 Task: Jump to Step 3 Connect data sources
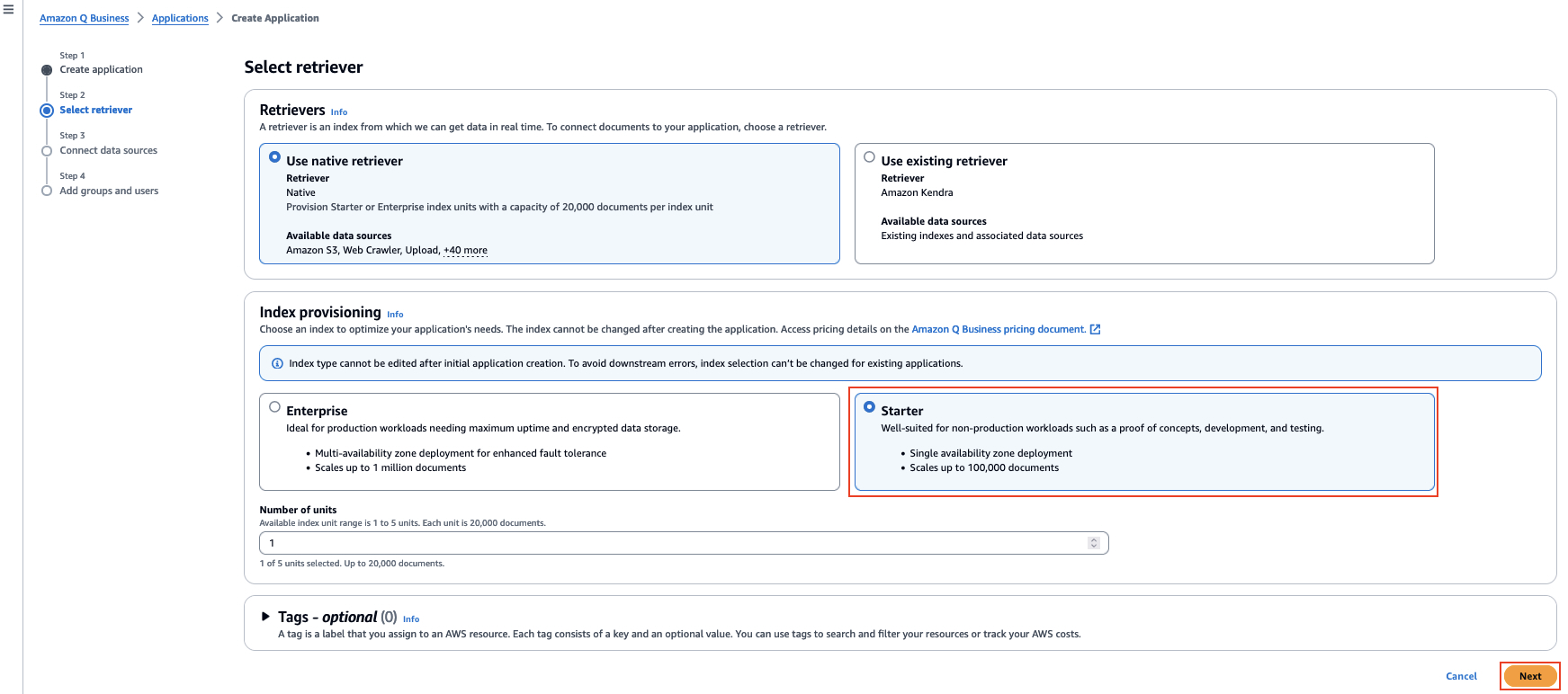(x=108, y=150)
